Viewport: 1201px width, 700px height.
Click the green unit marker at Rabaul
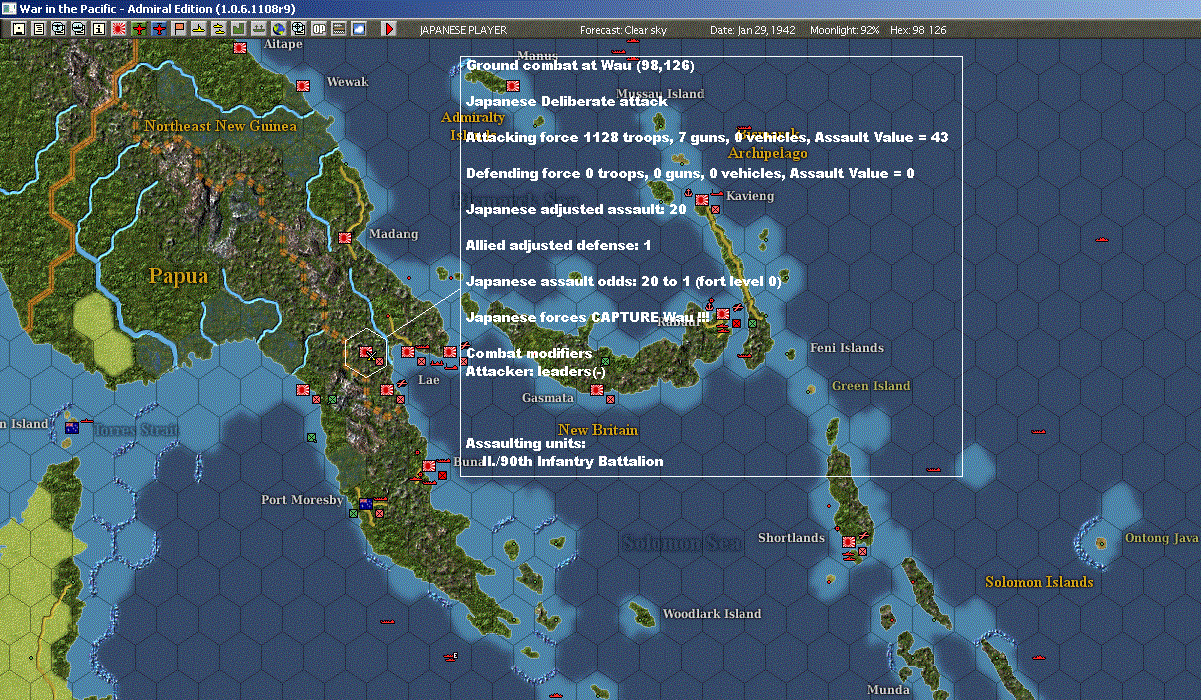752,323
